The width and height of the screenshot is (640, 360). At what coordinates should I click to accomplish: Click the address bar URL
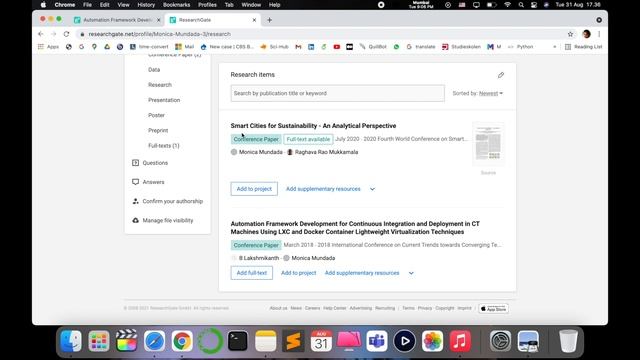coord(159,34)
